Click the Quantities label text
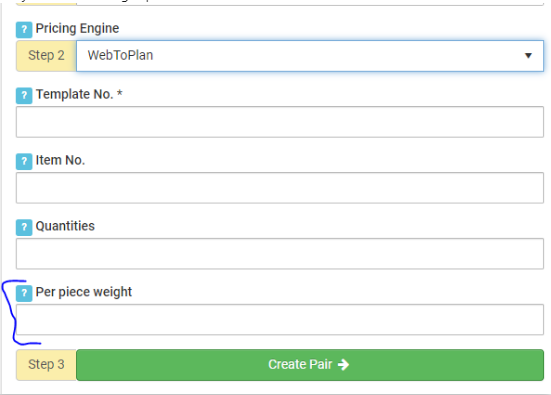 (65, 226)
